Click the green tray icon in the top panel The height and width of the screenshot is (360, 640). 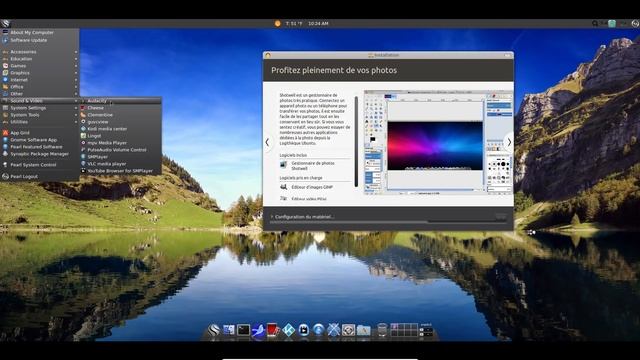pyautogui.click(x=612, y=24)
